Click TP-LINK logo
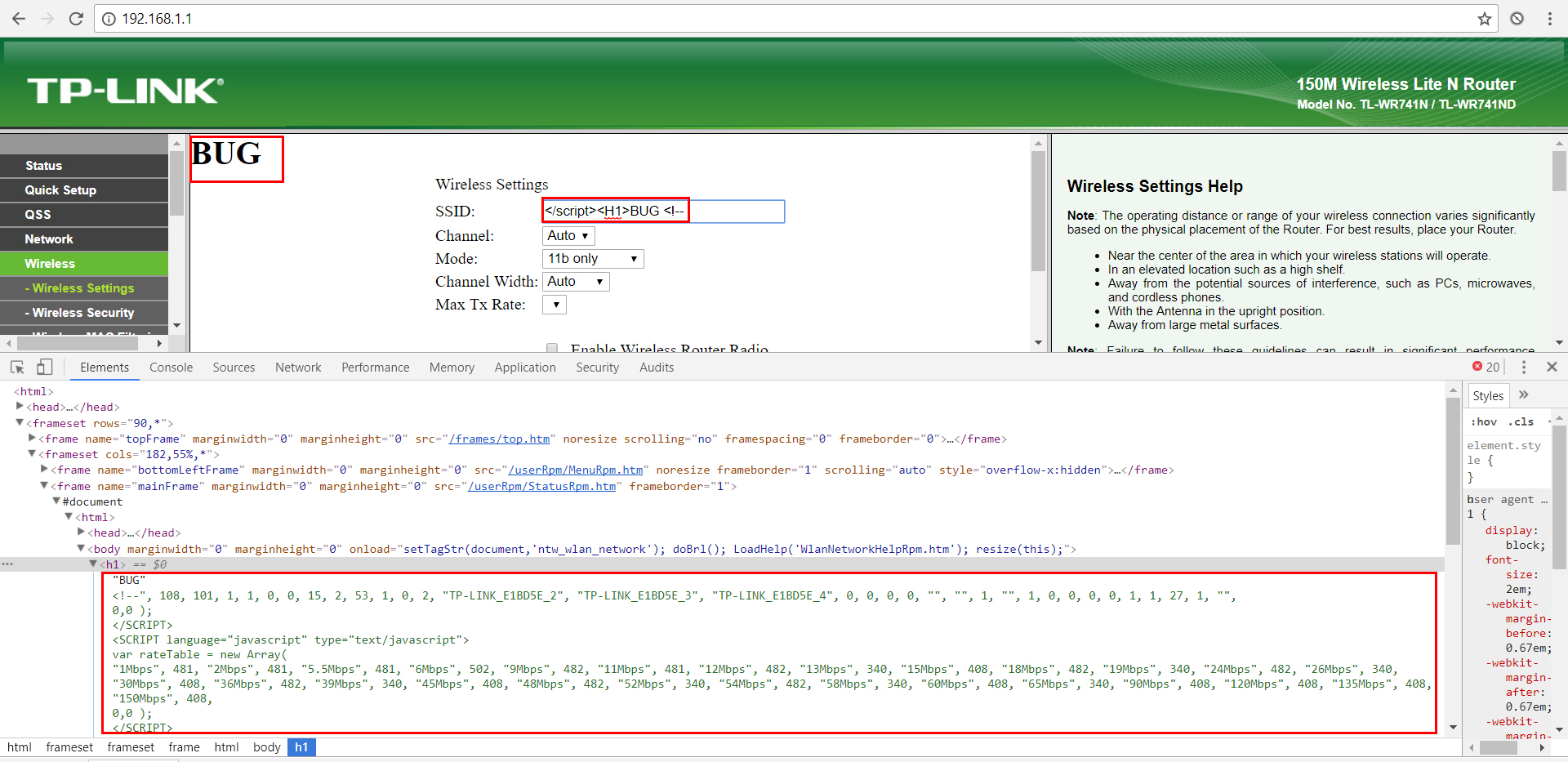The height and width of the screenshot is (762, 1568). pos(126,91)
